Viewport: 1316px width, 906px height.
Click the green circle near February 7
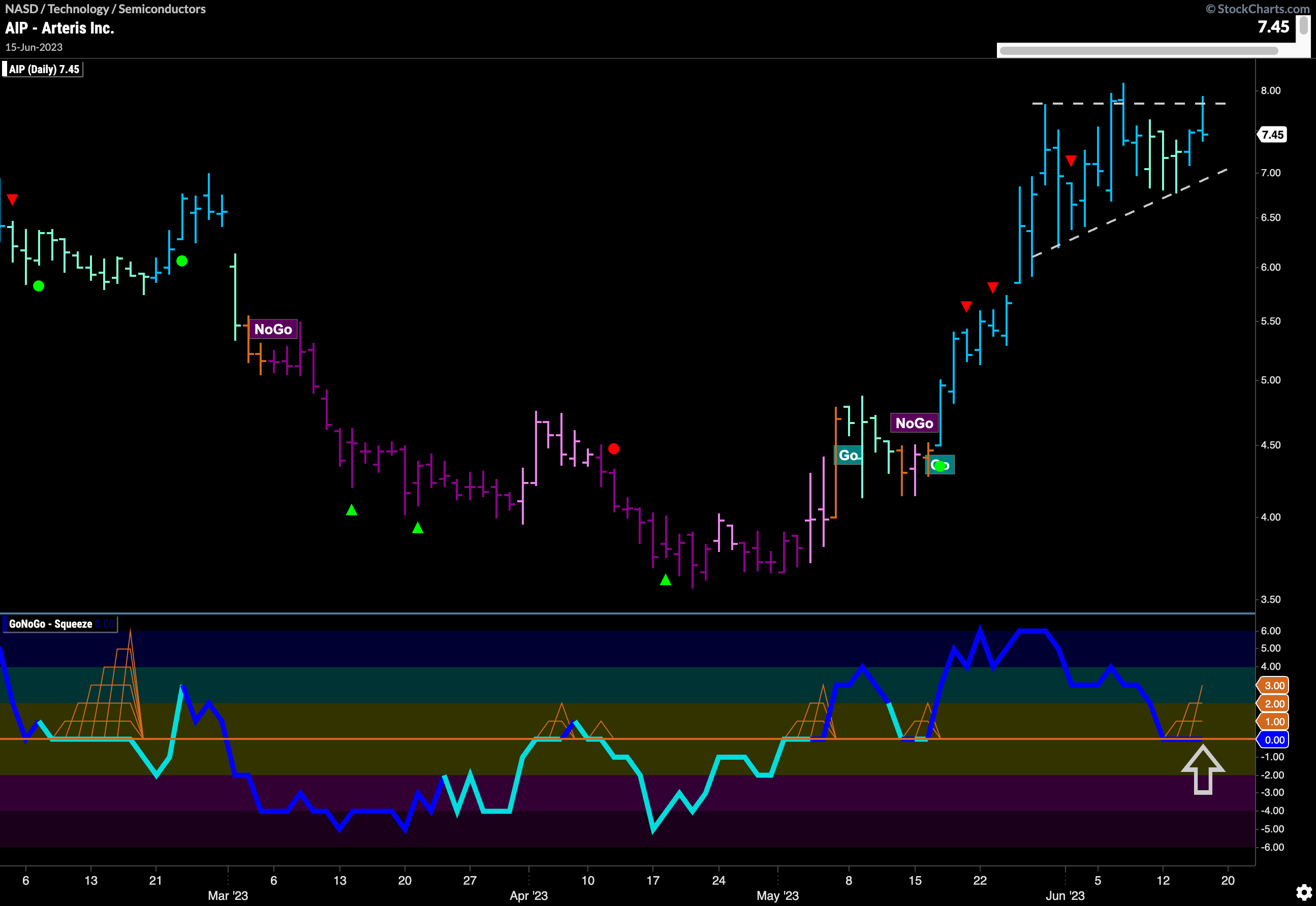[x=39, y=286]
